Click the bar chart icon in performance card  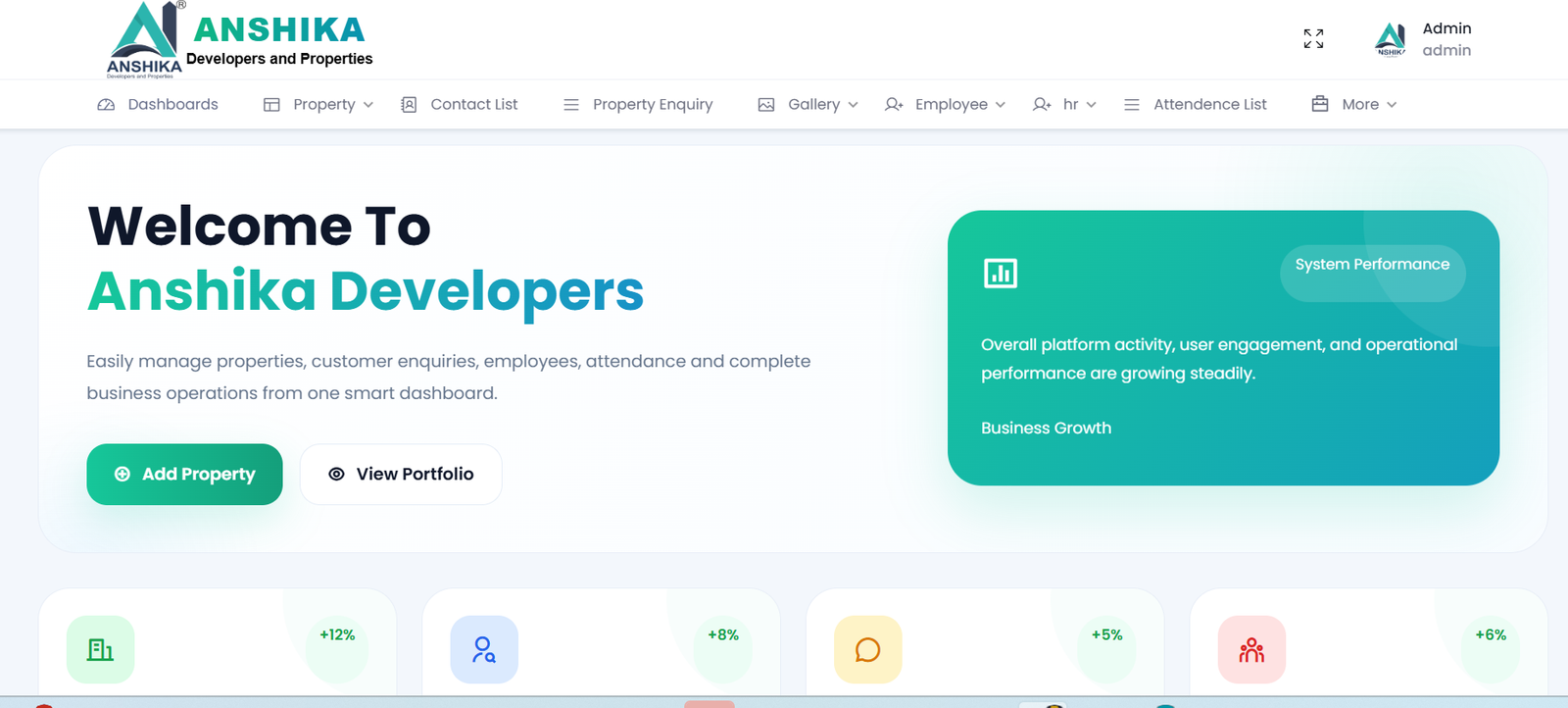pos(1001,274)
